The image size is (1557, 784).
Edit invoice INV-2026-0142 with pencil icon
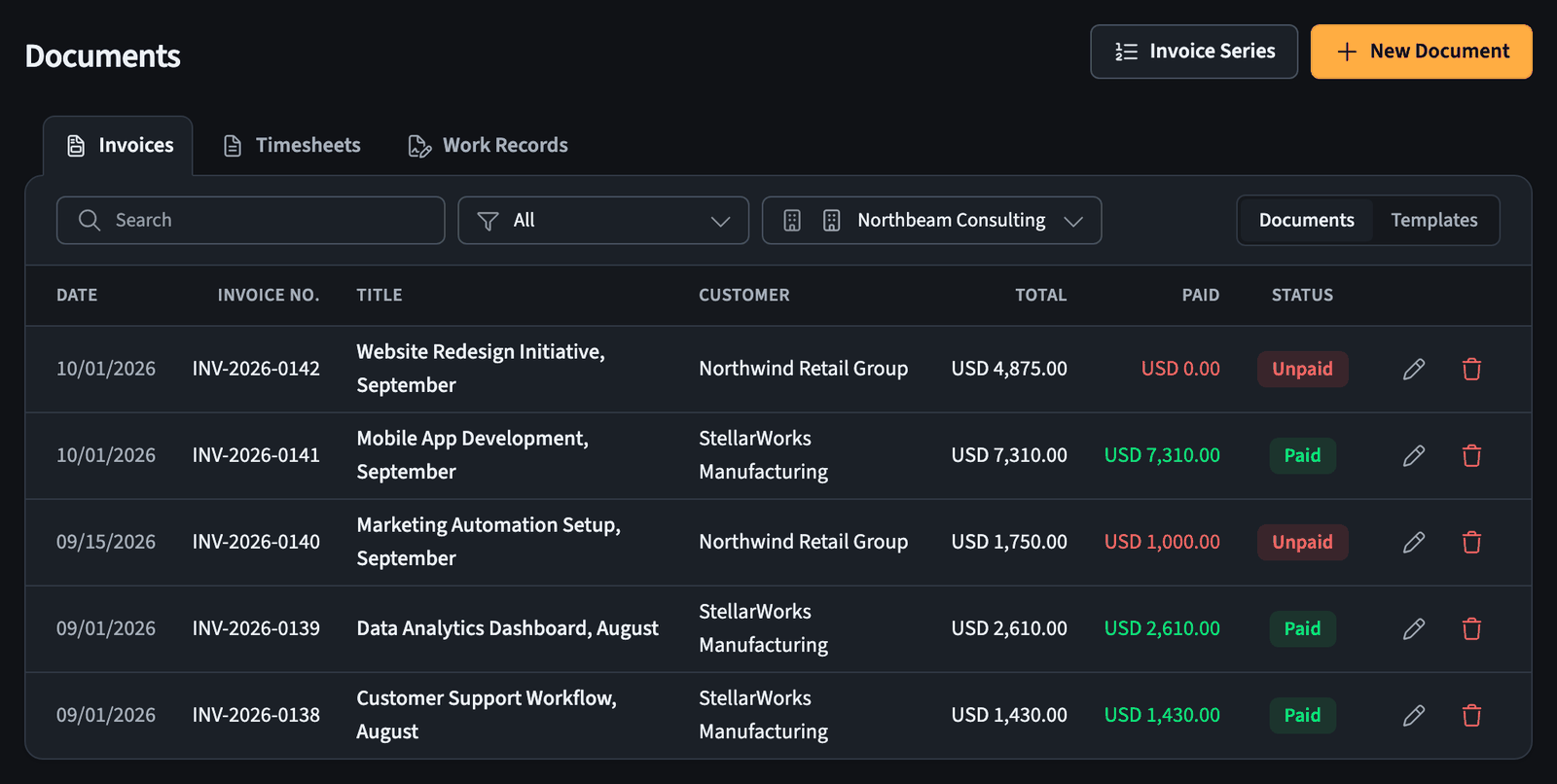tap(1414, 369)
